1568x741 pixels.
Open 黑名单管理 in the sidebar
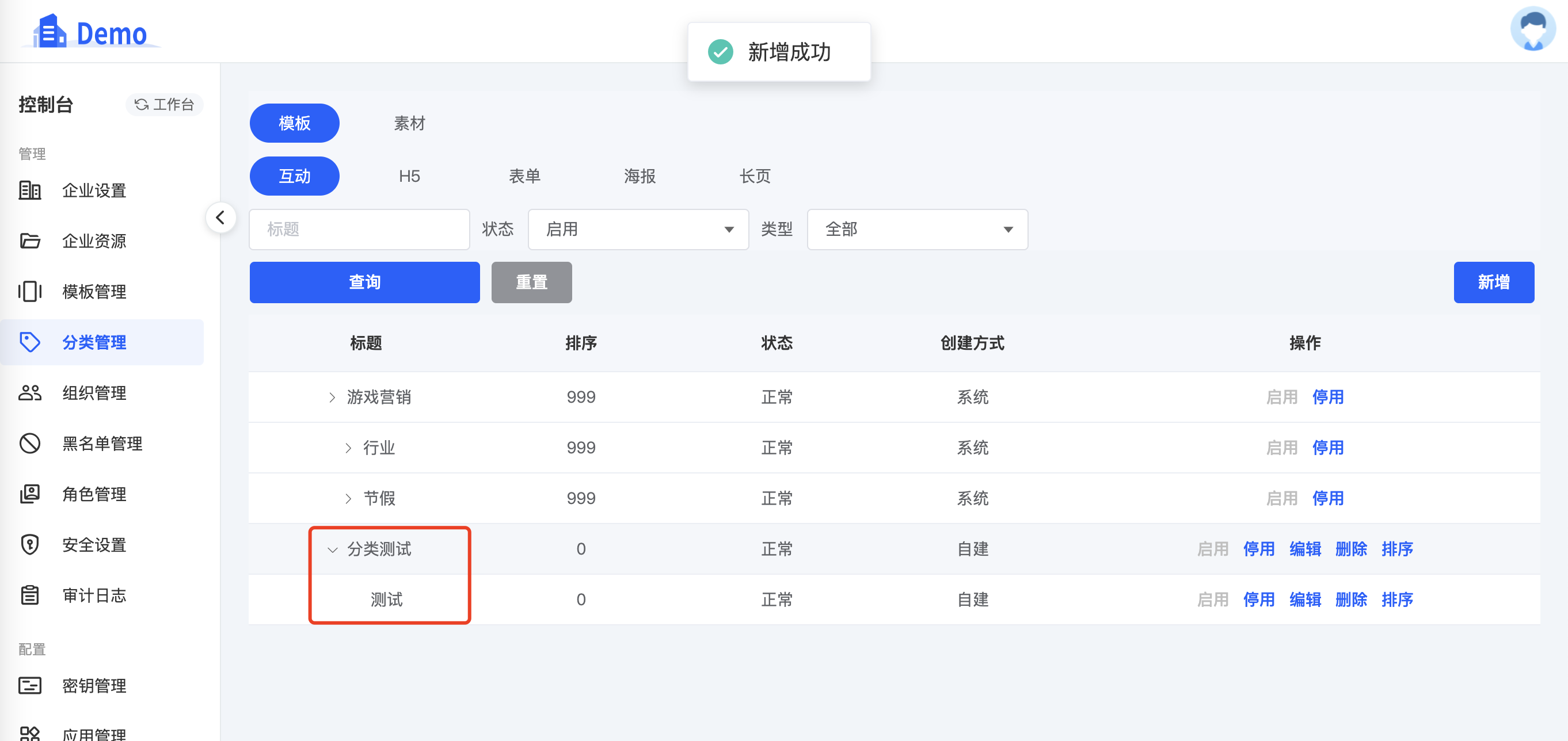point(102,443)
